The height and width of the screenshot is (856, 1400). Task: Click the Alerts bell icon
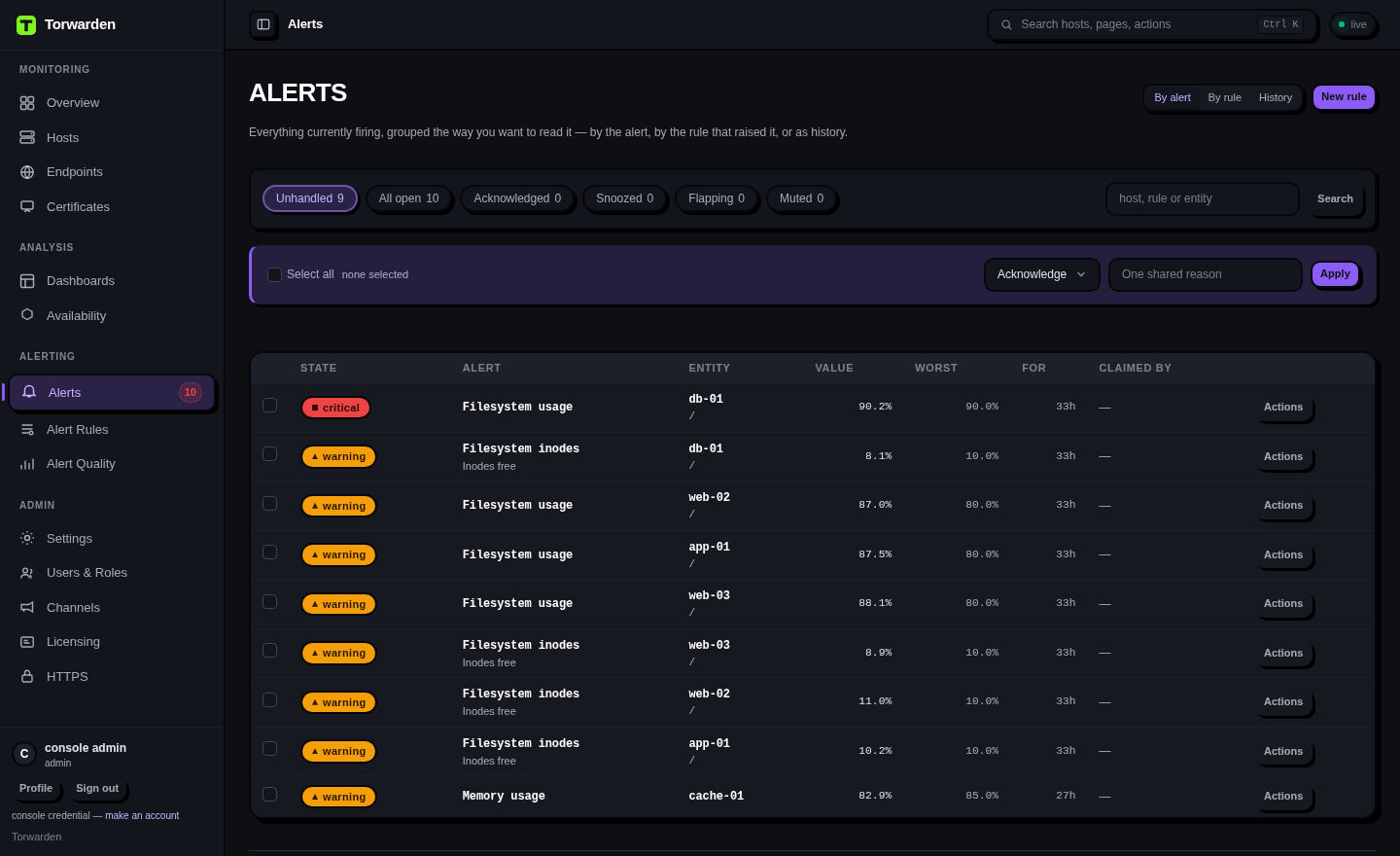(x=29, y=392)
